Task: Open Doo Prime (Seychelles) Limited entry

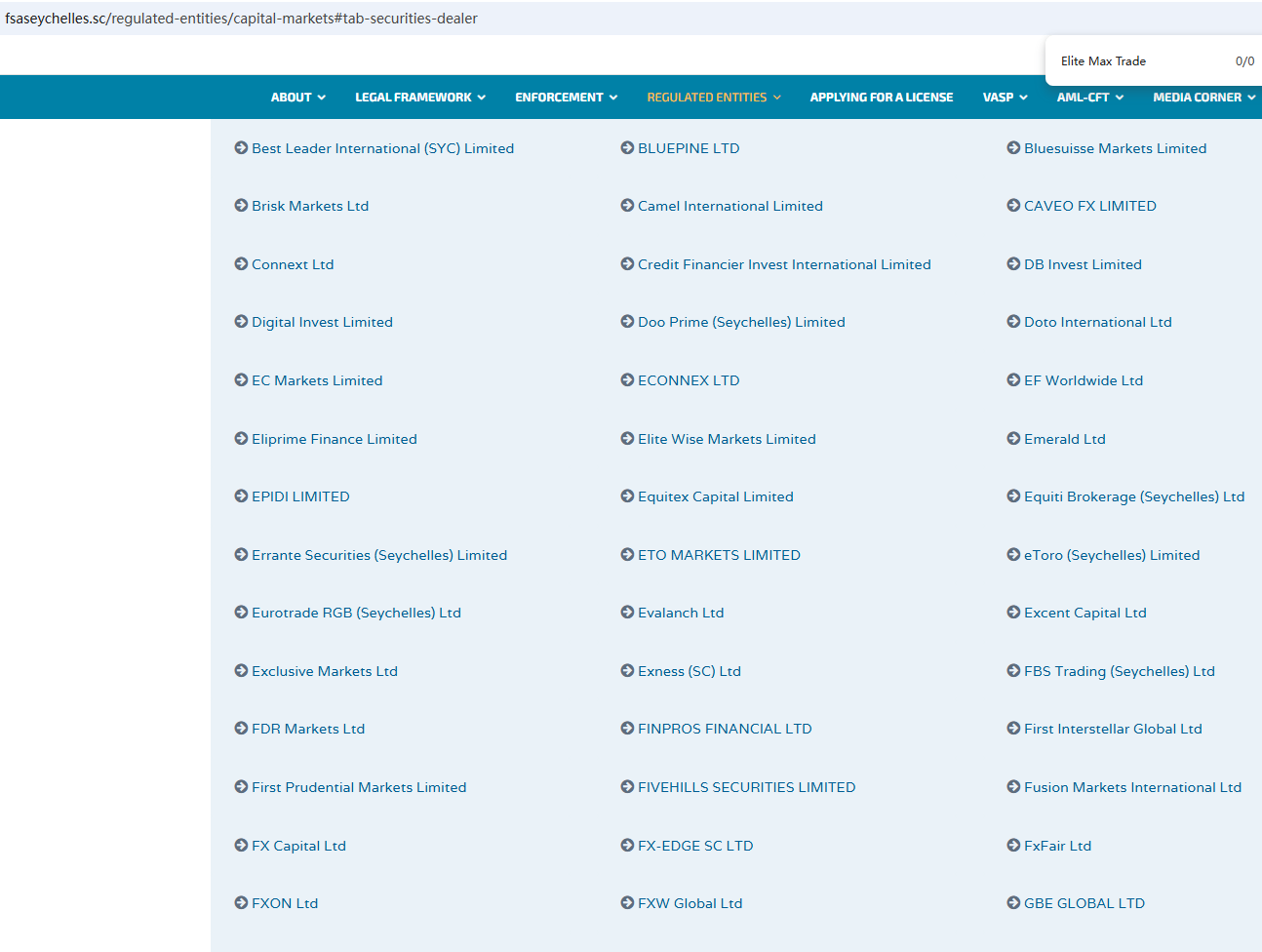Action: [741, 322]
